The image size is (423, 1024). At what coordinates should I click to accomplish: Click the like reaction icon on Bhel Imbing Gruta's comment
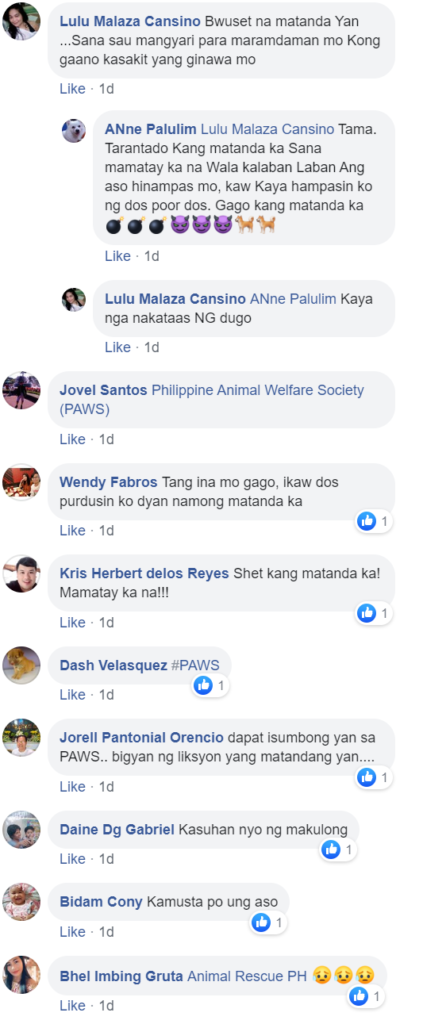359,996
